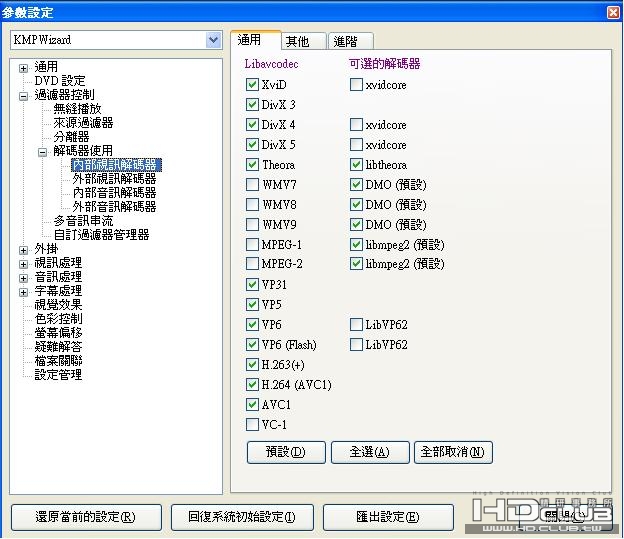Uncheck the DivX 5 checkbox
Viewport: 624px width, 539px height.
pos(252,145)
